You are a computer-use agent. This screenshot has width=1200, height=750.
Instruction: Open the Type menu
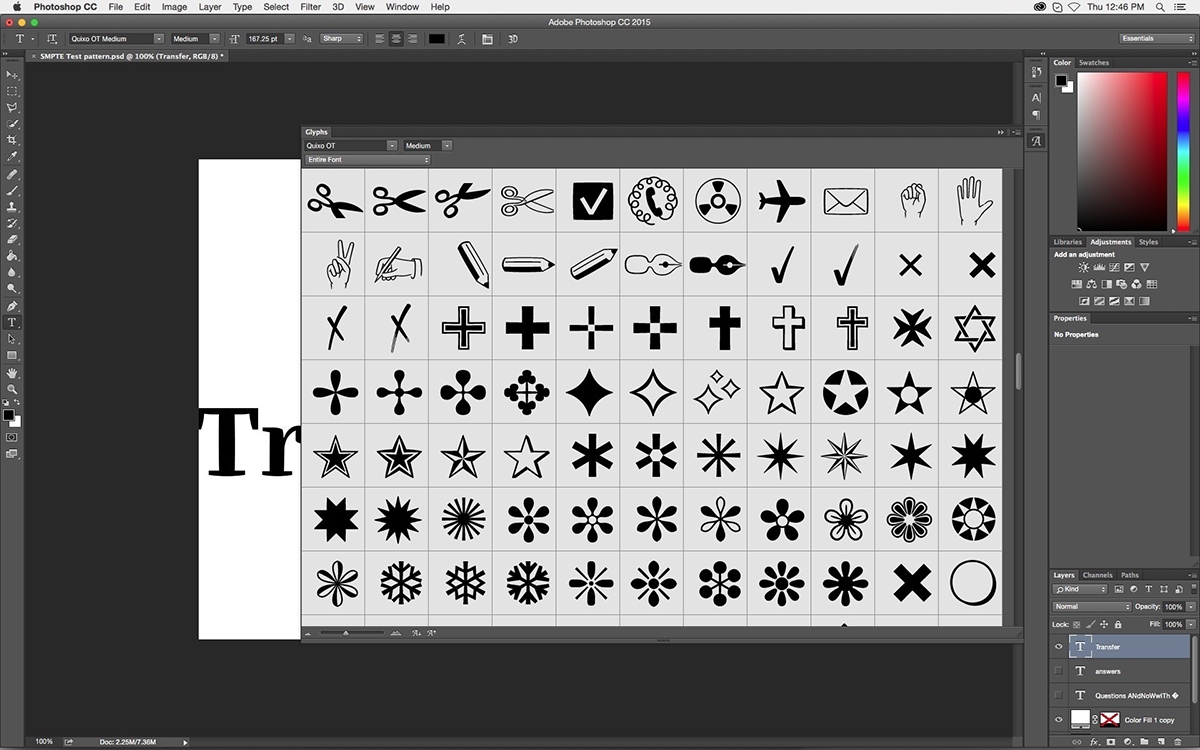242,7
